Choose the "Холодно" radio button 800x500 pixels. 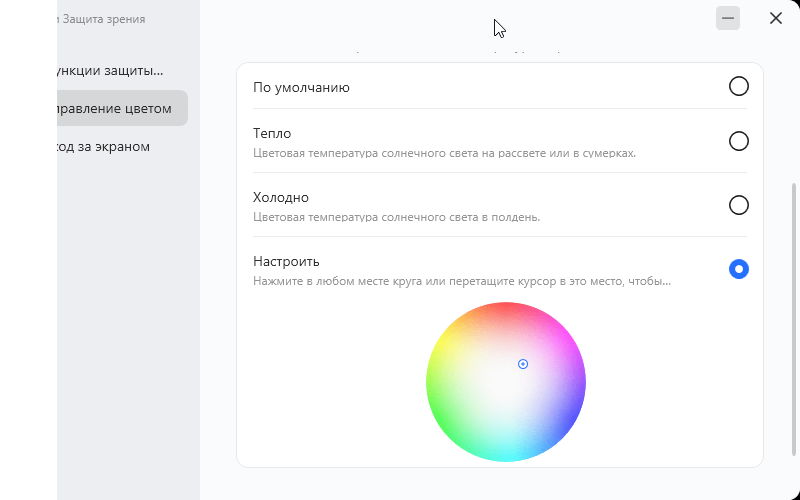click(739, 205)
